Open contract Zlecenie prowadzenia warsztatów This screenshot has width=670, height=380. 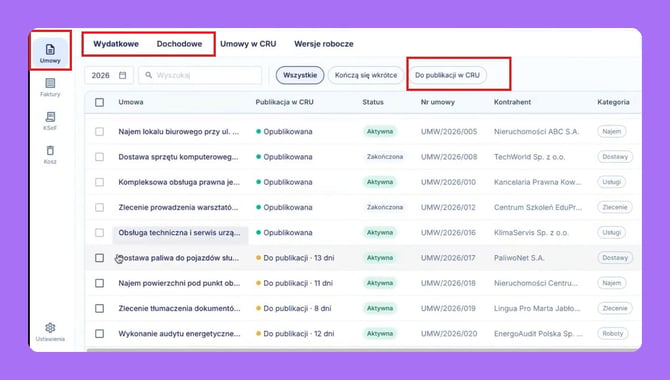[178, 207]
